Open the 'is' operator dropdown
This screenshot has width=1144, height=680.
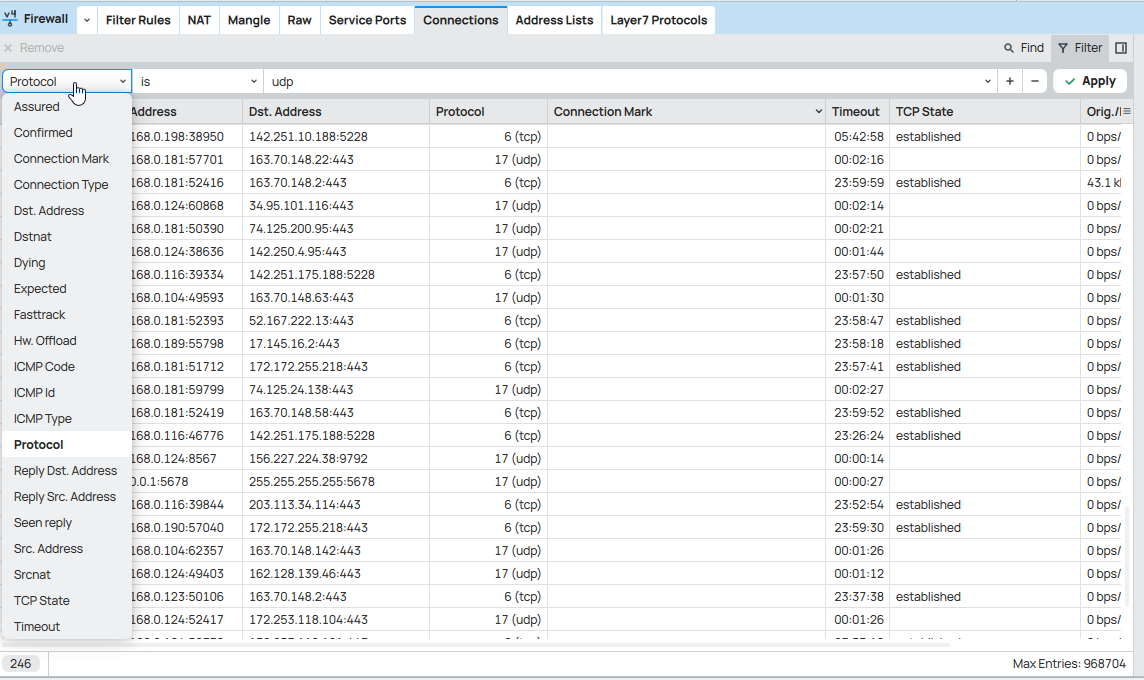(x=198, y=82)
